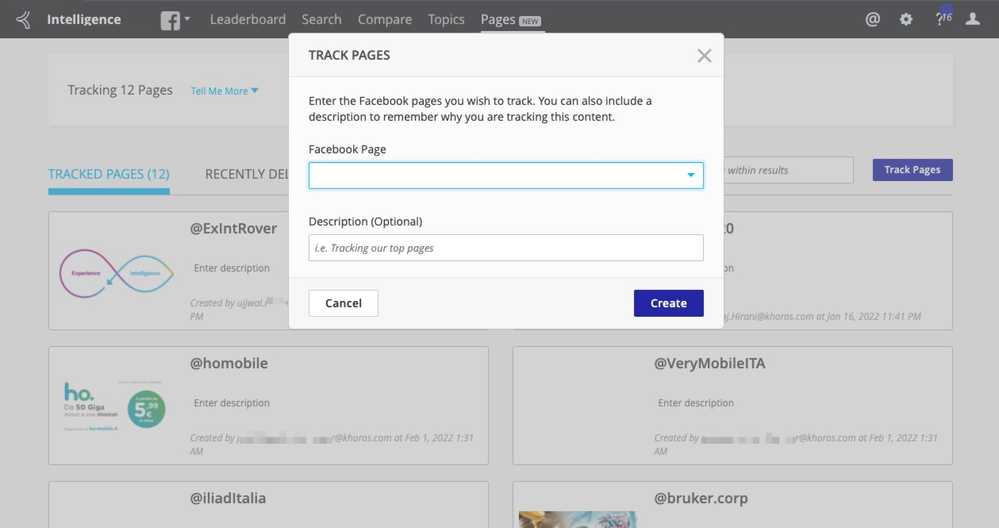
Task: Click the @ mentions icon
Action: click(873, 19)
